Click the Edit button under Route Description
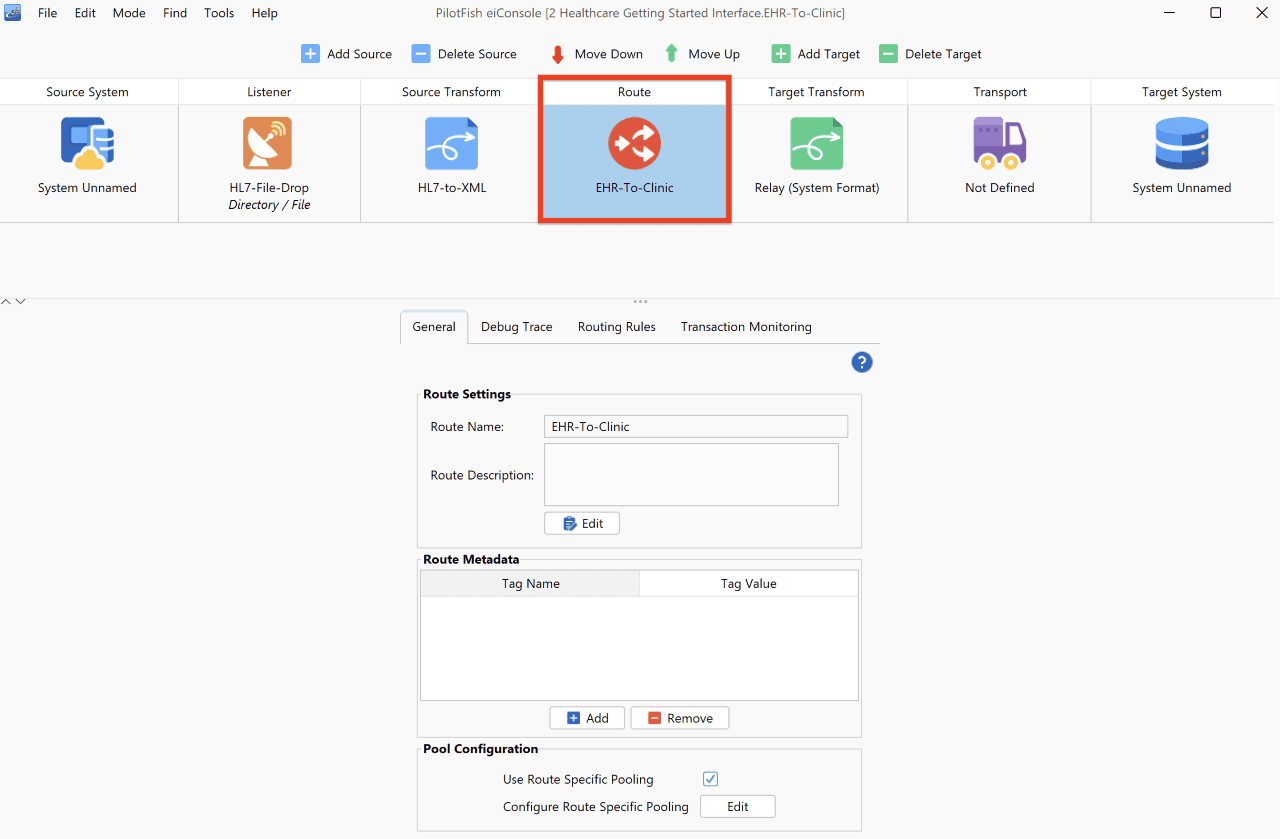This screenshot has height=839, width=1280. point(582,523)
